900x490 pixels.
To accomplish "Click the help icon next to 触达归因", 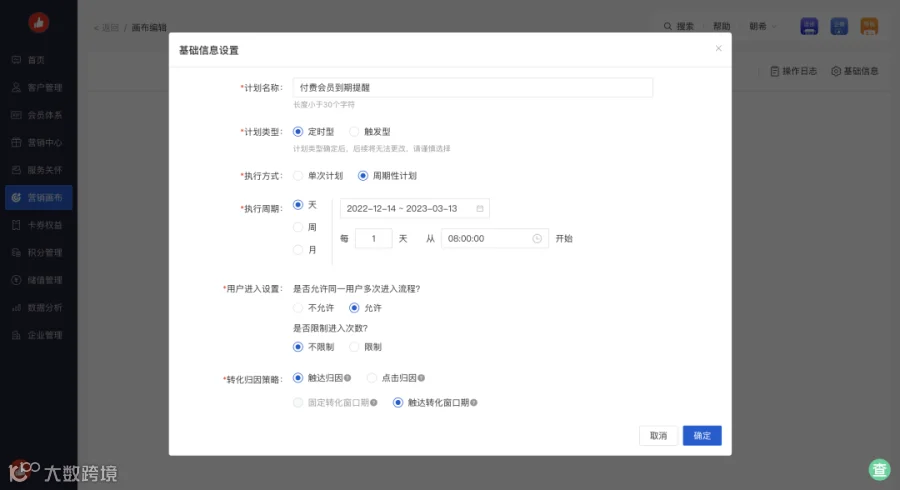I will click(347, 378).
